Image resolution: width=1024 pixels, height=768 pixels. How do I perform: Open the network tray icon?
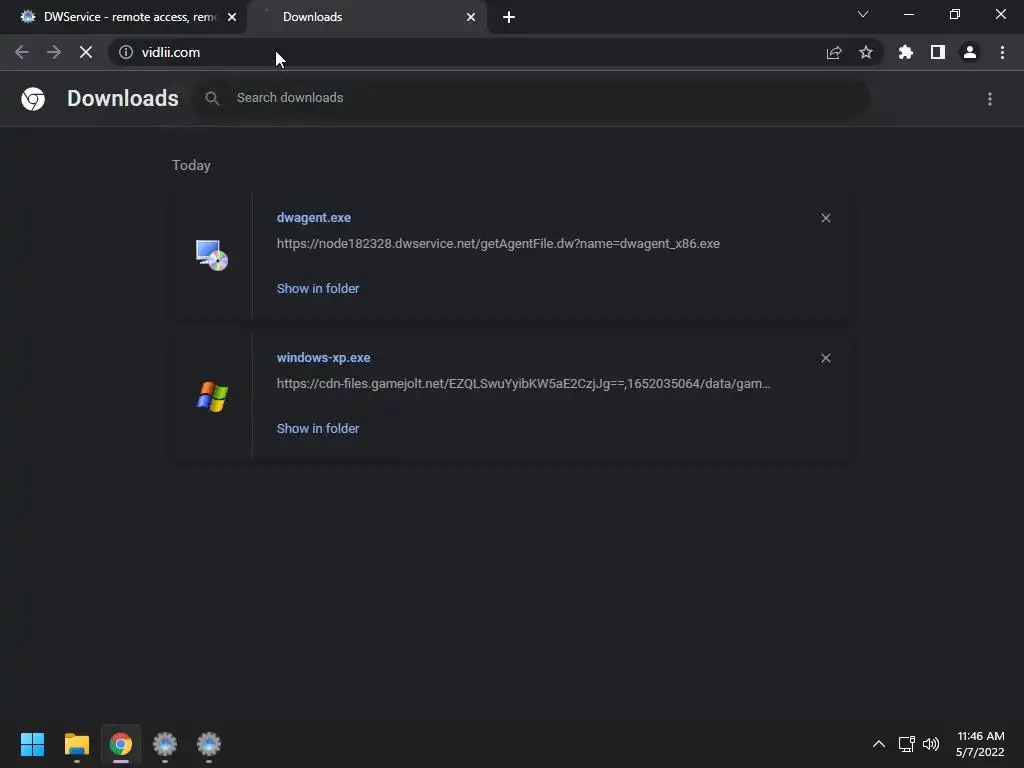906,744
